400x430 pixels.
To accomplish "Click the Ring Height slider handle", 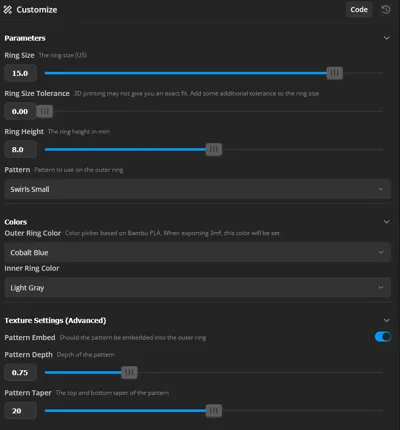I will (214, 149).
